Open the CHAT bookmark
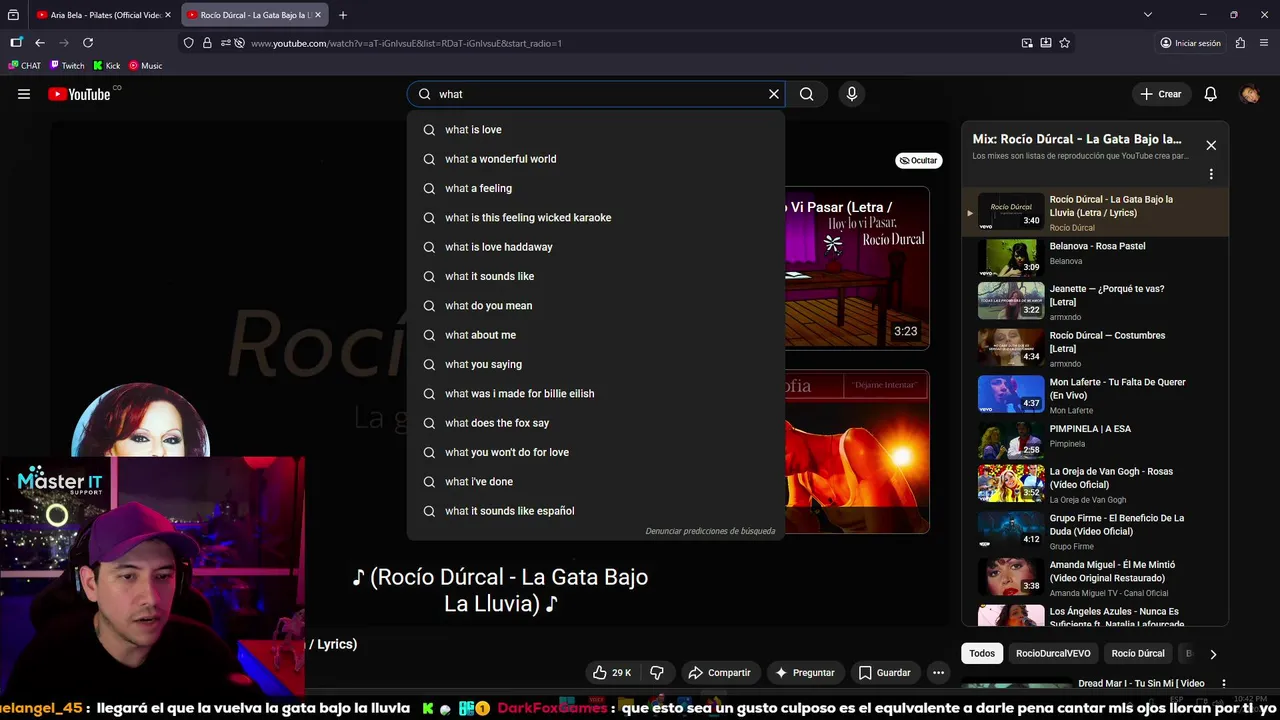 coord(25,66)
